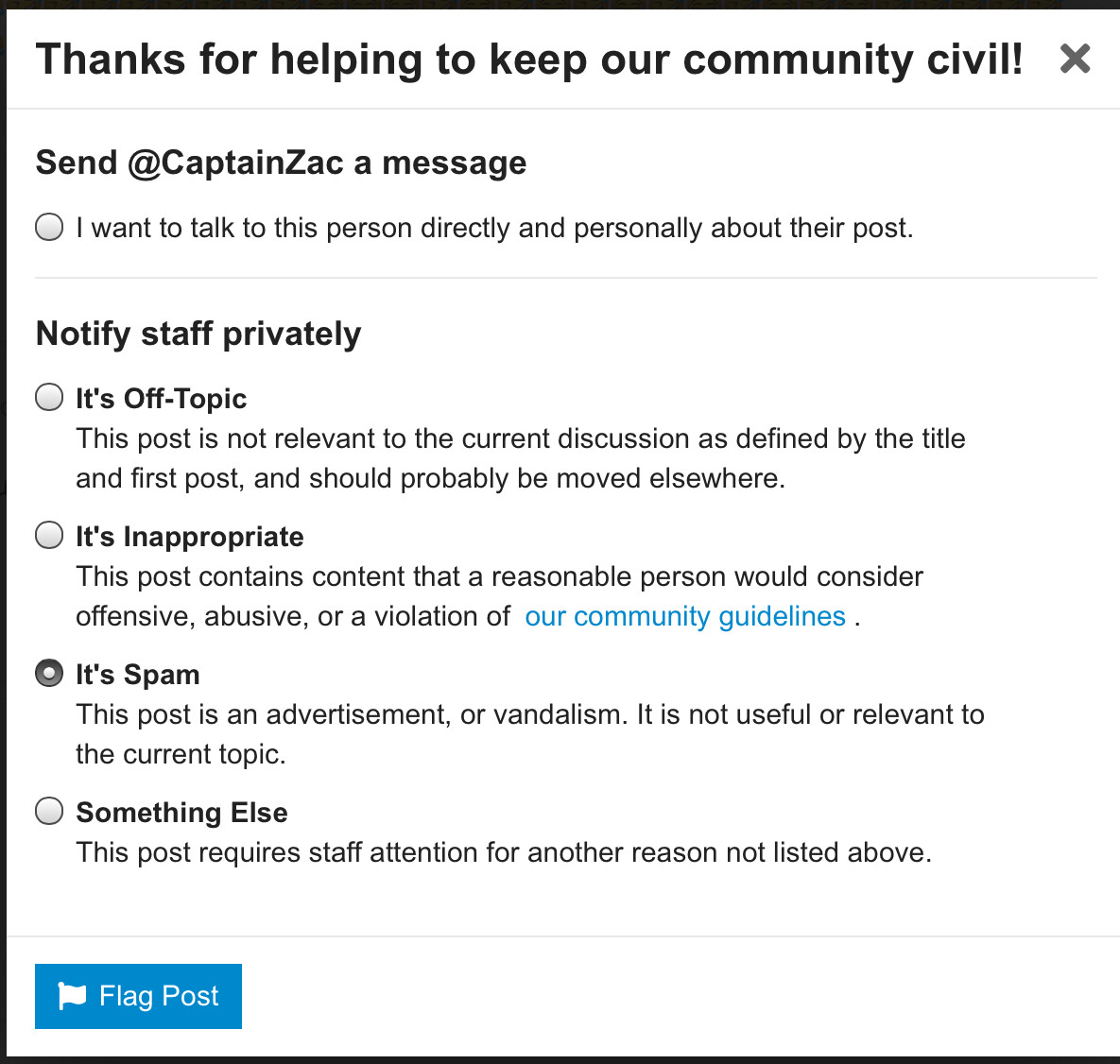Click the Send @CaptainZac a message heading
This screenshot has height=1064, width=1120.
pos(282,163)
